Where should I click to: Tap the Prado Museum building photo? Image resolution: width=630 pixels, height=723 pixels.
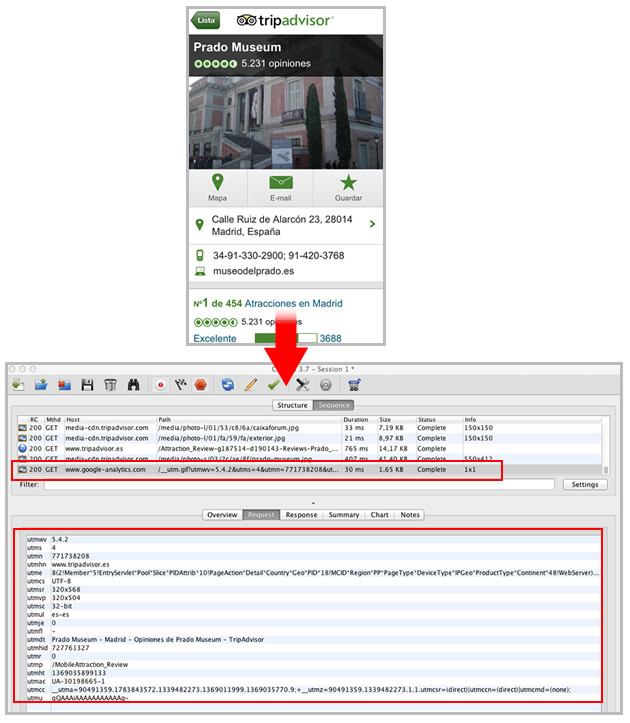[286, 123]
